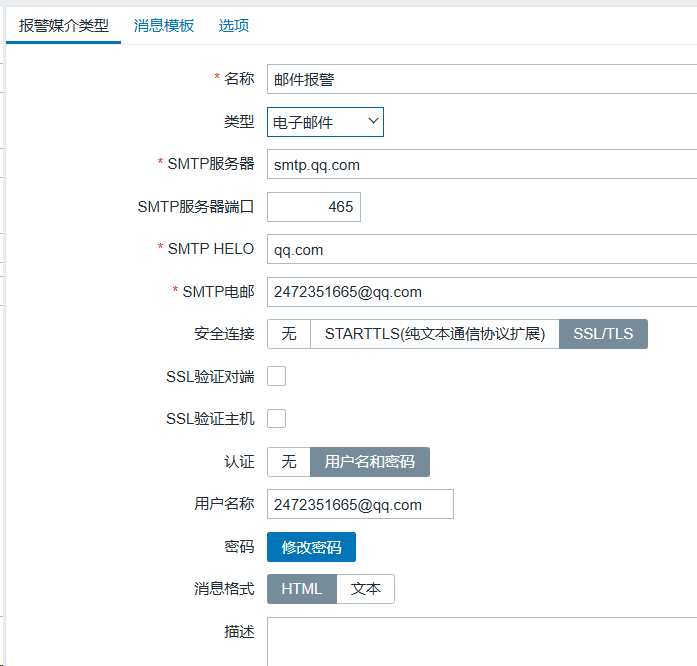Focus the SMTP服务器端口 field showing 465

pyautogui.click(x=313, y=207)
